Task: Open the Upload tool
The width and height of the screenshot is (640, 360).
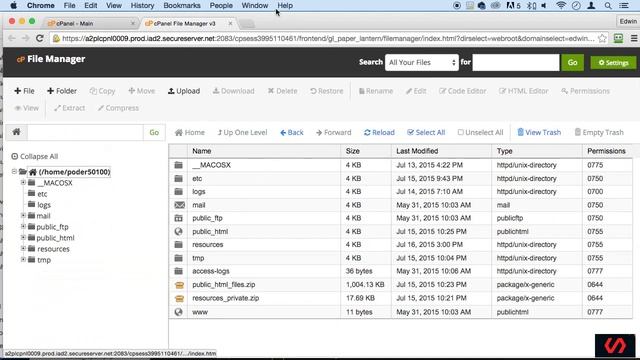Action: 184,91
